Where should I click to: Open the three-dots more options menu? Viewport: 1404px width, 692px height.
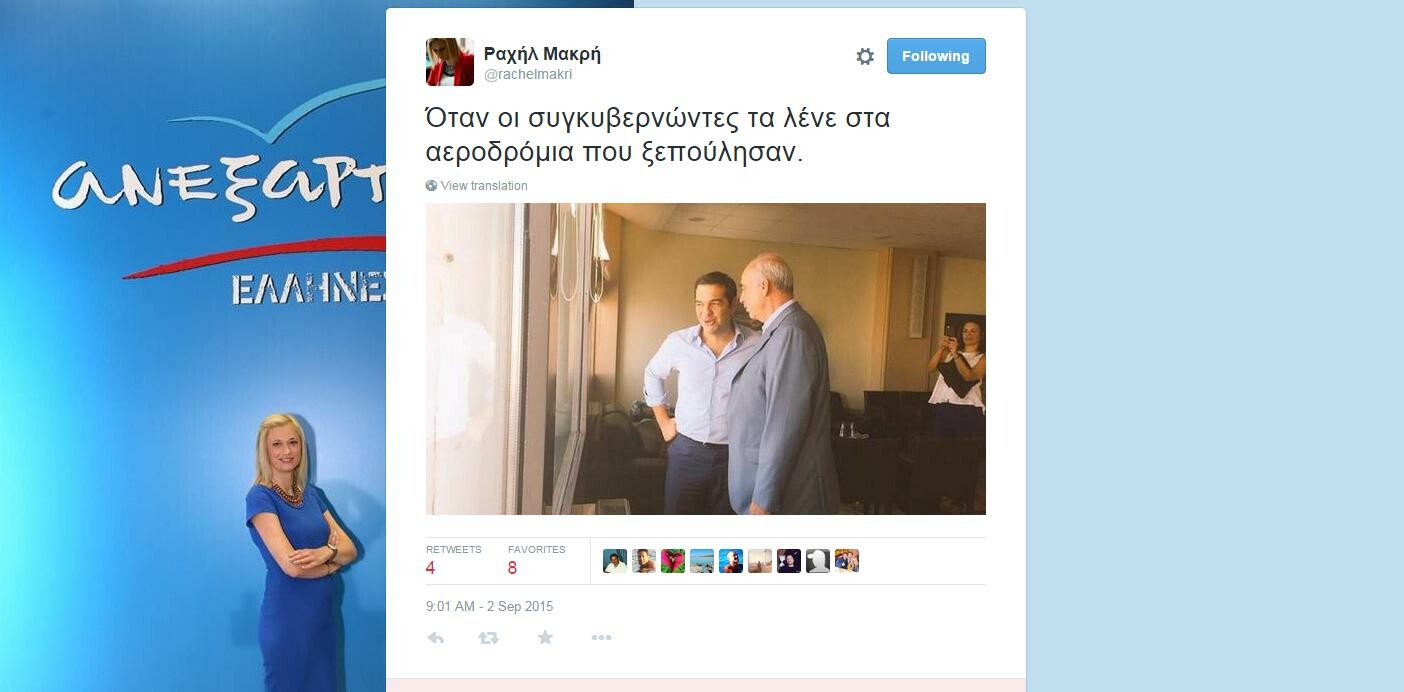coord(601,638)
